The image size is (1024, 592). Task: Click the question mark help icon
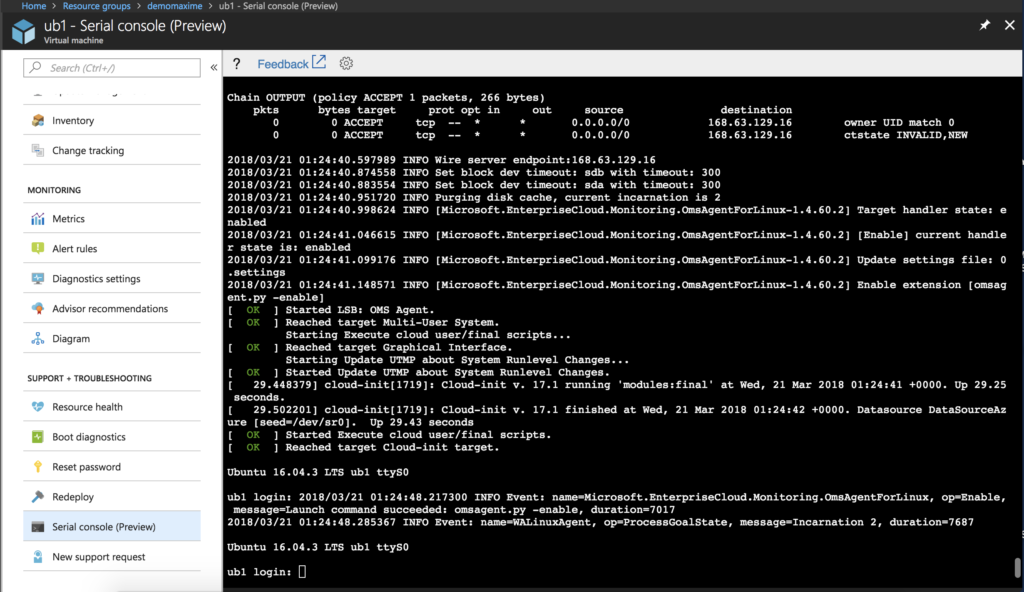237,64
